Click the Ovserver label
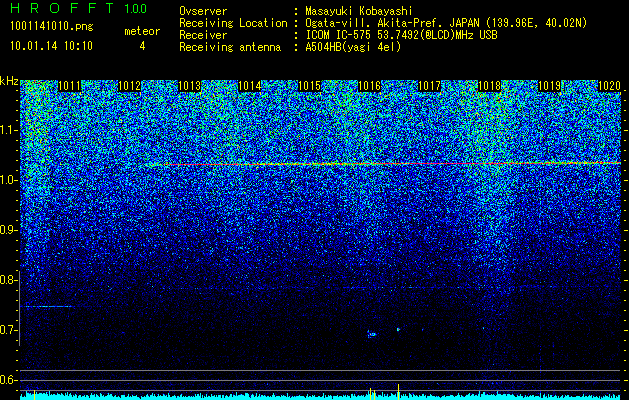Image resolution: width=629 pixels, height=400 pixels. click(203, 11)
